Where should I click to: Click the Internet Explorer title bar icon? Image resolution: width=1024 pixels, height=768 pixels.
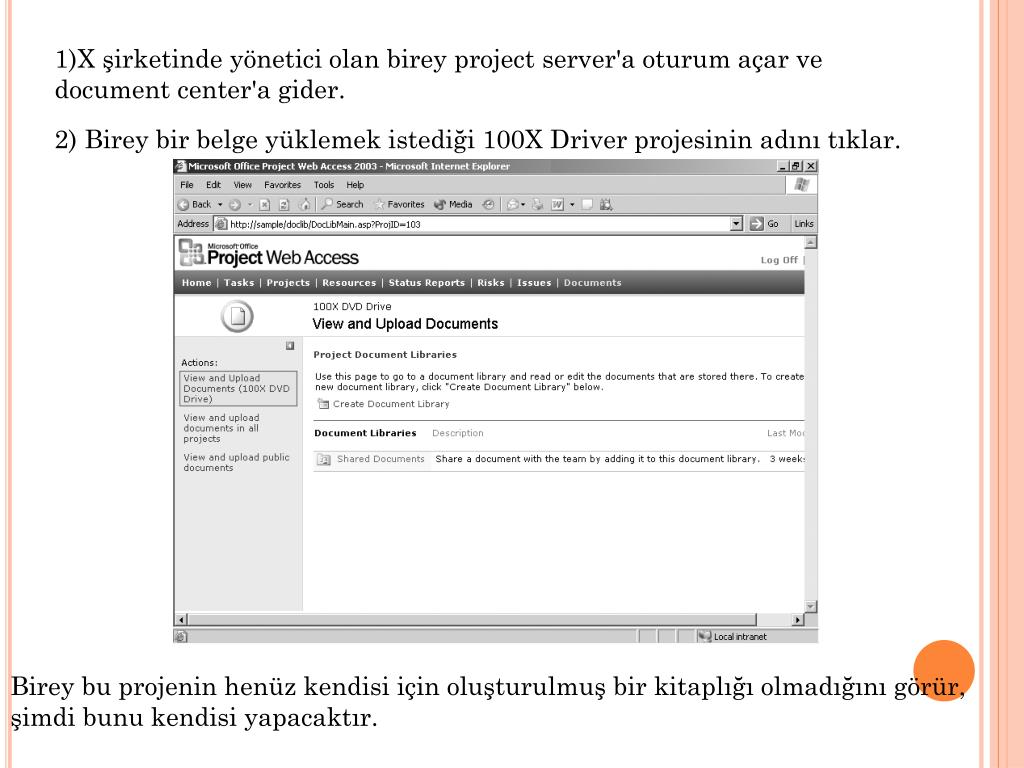181,166
